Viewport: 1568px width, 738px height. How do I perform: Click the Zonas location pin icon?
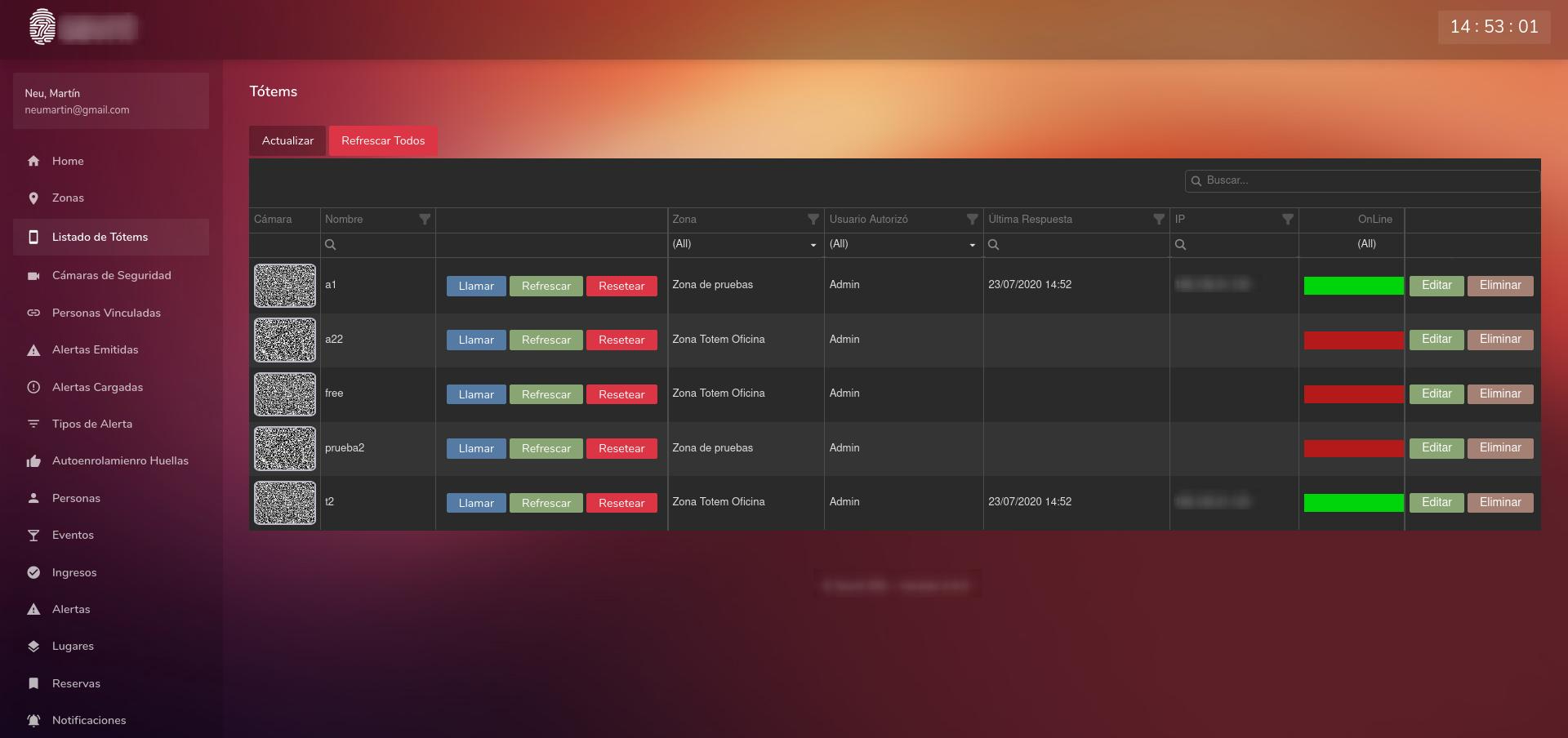(x=33, y=198)
